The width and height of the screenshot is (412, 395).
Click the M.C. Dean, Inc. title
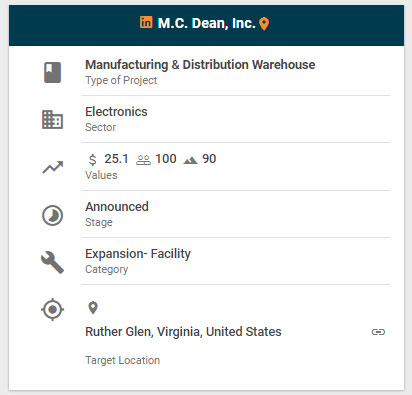206,23
